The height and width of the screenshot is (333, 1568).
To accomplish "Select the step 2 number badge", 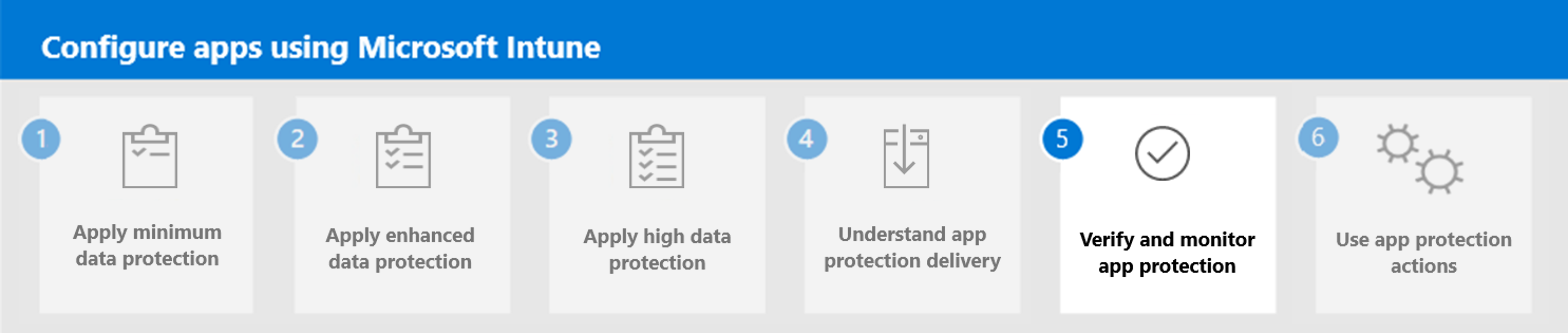I will click(297, 139).
